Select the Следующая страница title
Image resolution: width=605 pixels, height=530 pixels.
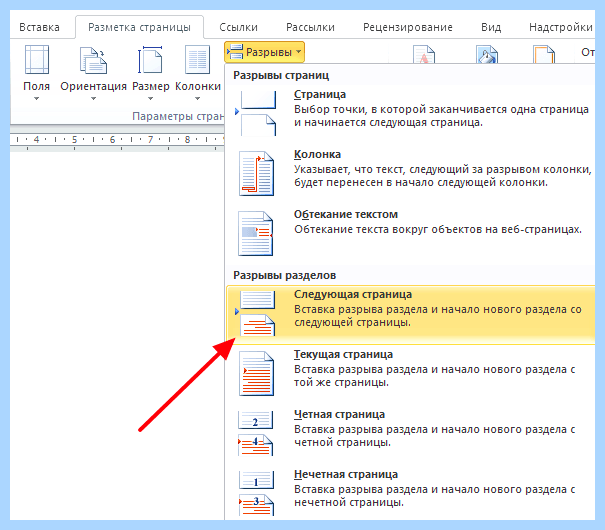[353, 294]
